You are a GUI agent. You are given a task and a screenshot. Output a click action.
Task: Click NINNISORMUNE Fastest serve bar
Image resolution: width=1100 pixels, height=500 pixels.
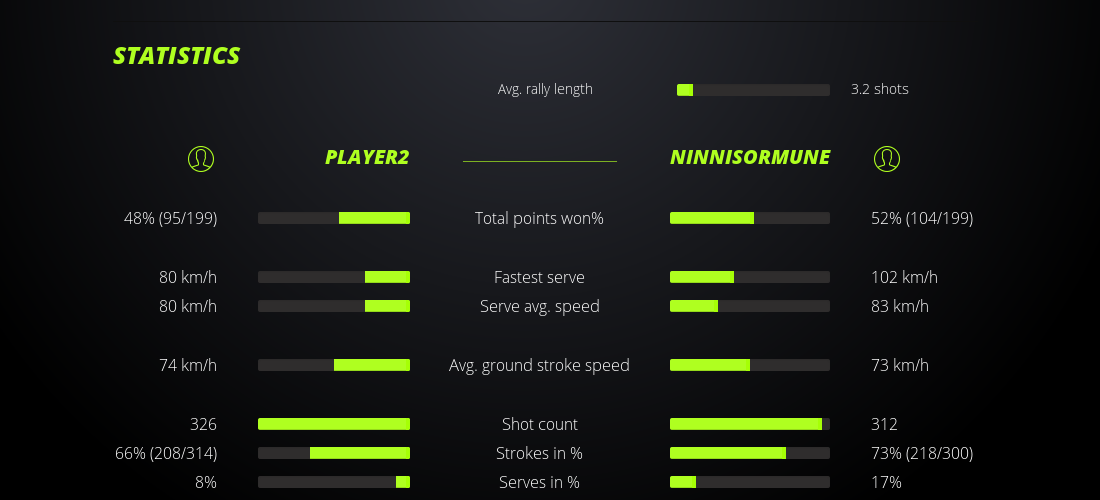(750, 277)
